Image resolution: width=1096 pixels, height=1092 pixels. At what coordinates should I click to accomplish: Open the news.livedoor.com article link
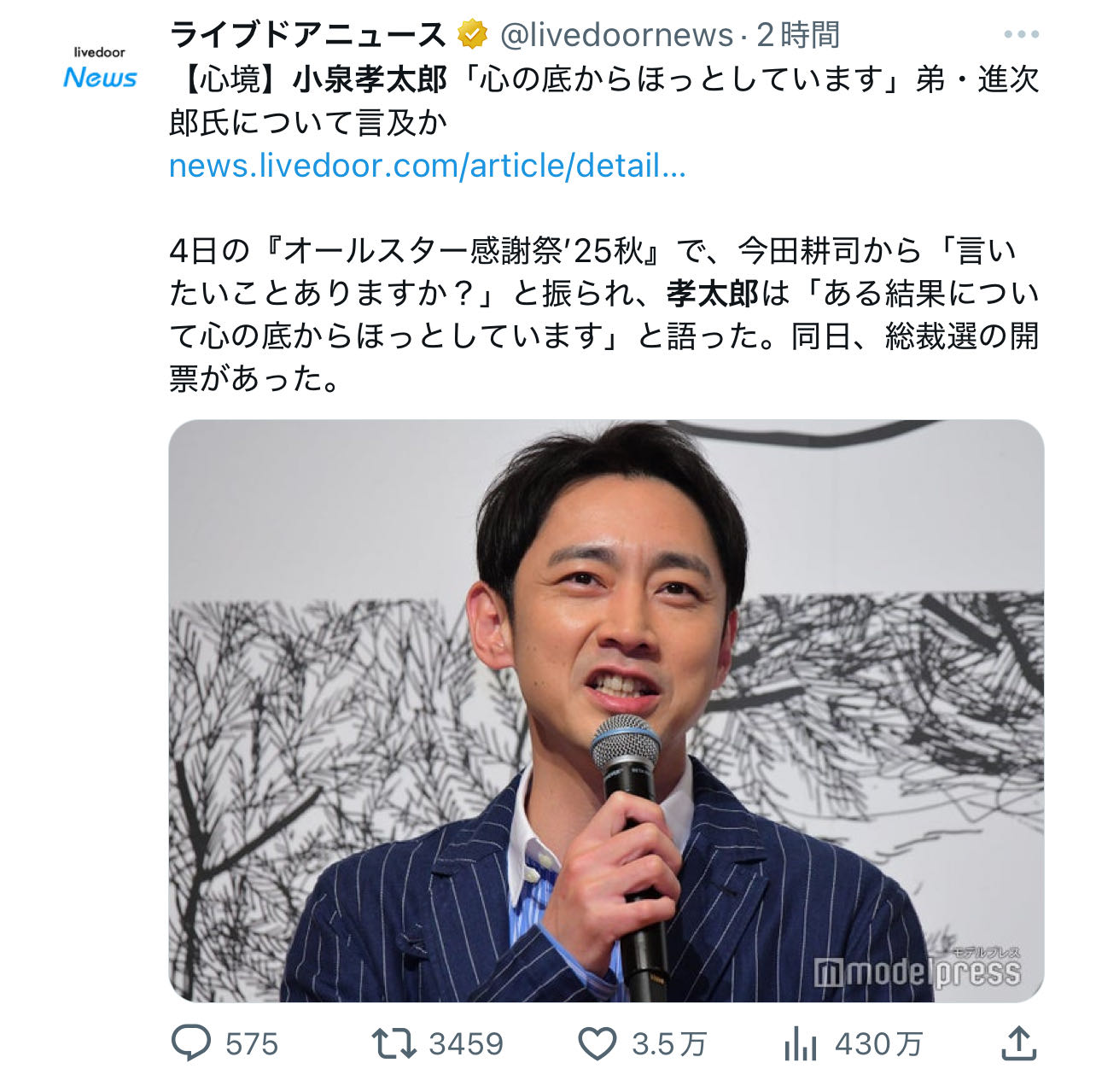pyautogui.click(x=428, y=165)
